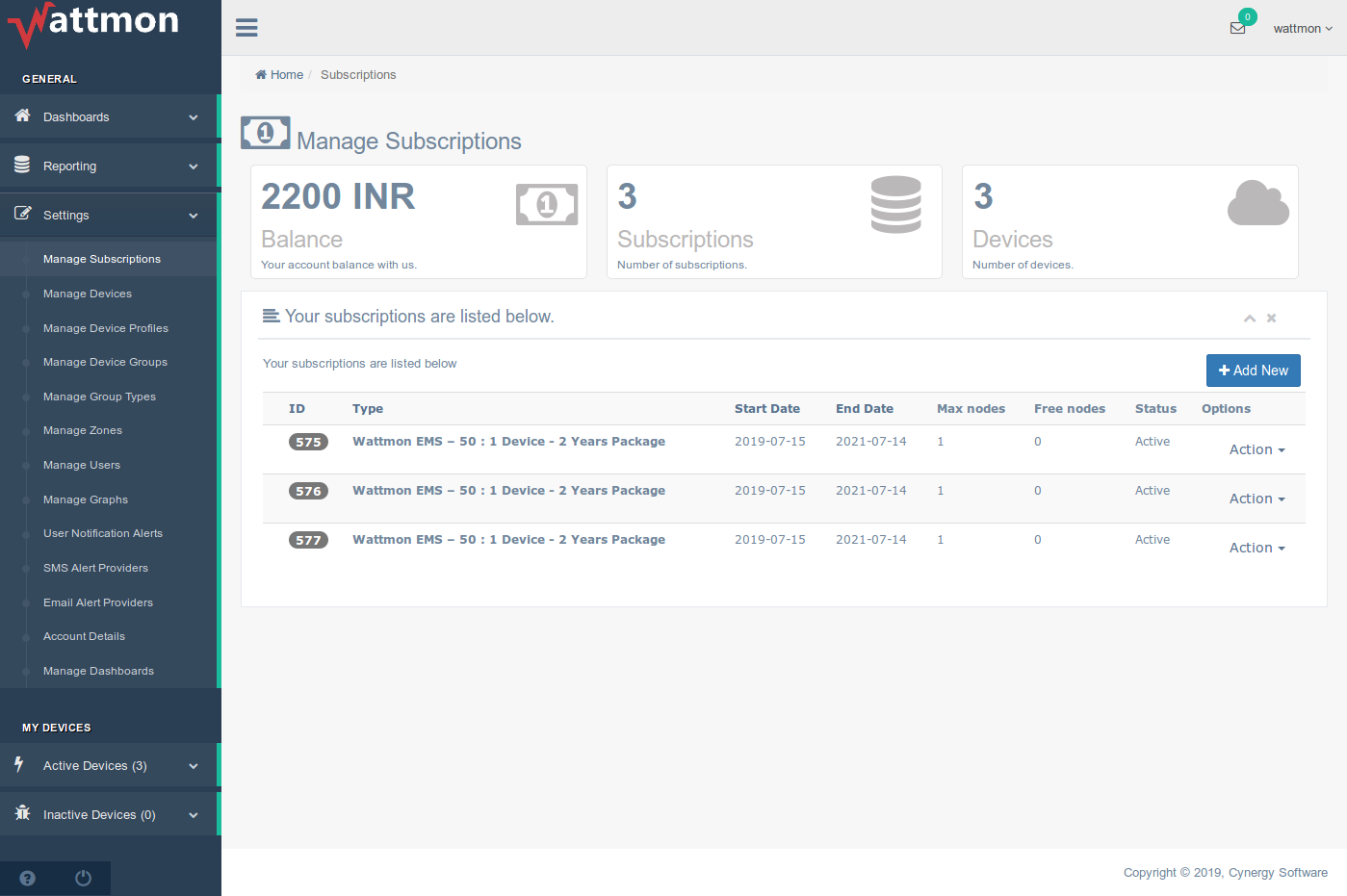Open Manage Device Profiles page
This screenshot has width=1347, height=896.
point(106,328)
